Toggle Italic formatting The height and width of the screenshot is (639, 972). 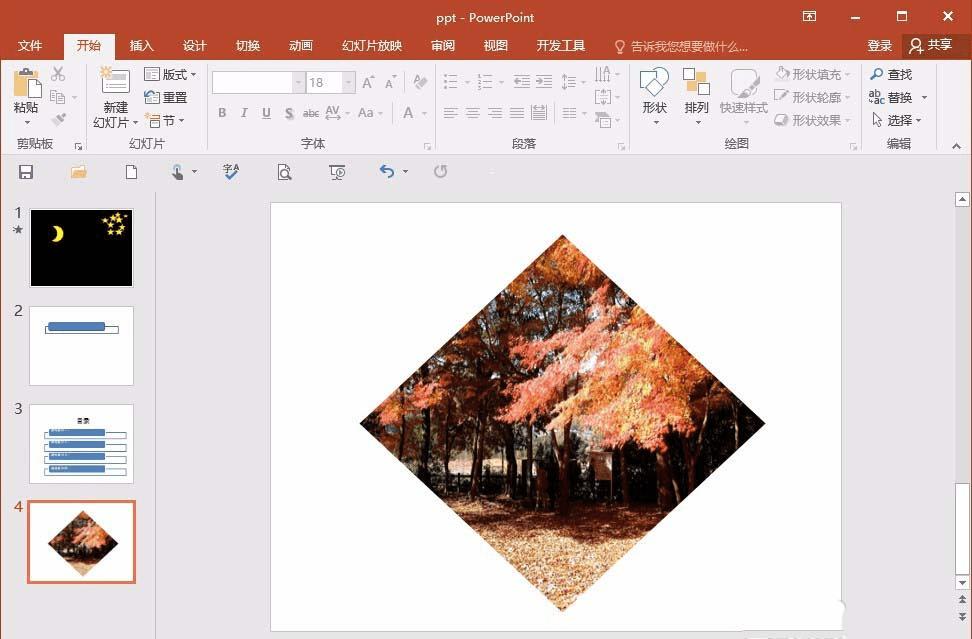244,113
